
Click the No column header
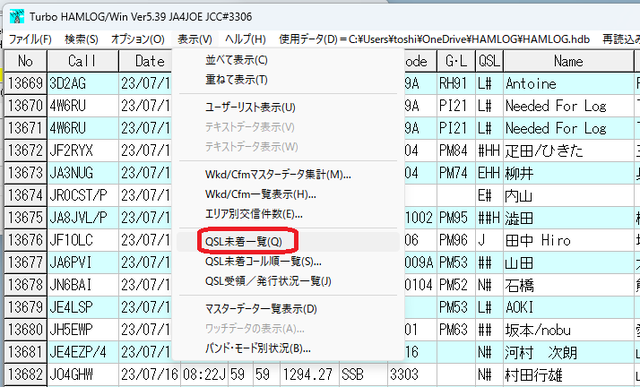[x=25, y=61]
